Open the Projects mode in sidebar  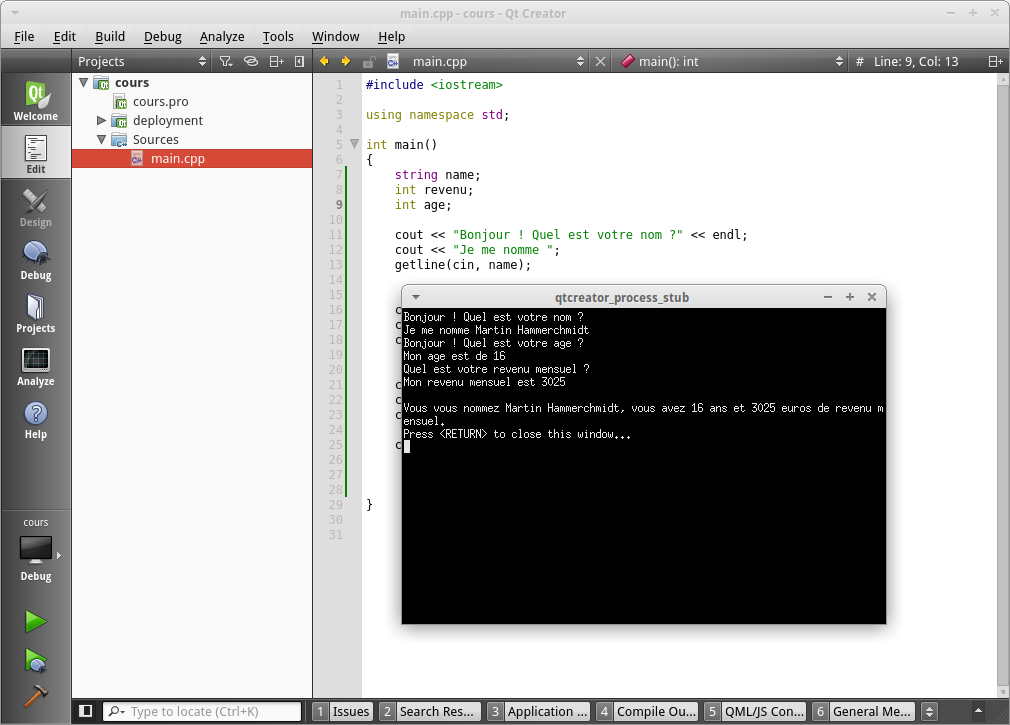pos(35,312)
